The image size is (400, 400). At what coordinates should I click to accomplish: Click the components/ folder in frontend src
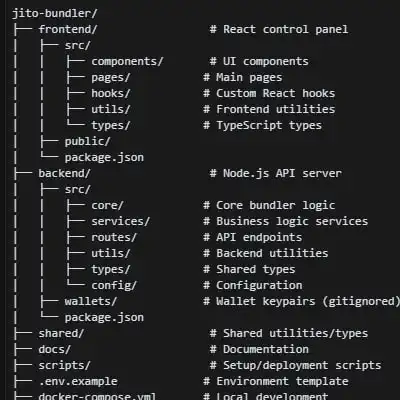pyautogui.click(x=127, y=62)
